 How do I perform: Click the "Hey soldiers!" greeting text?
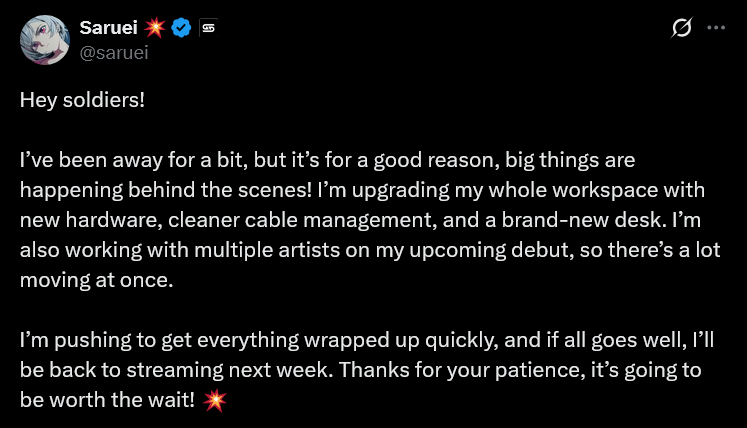tap(82, 101)
